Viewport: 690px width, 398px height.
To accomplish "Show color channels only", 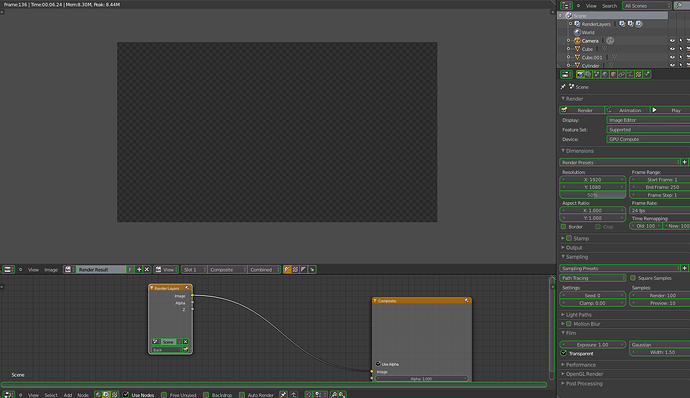I will (295, 269).
